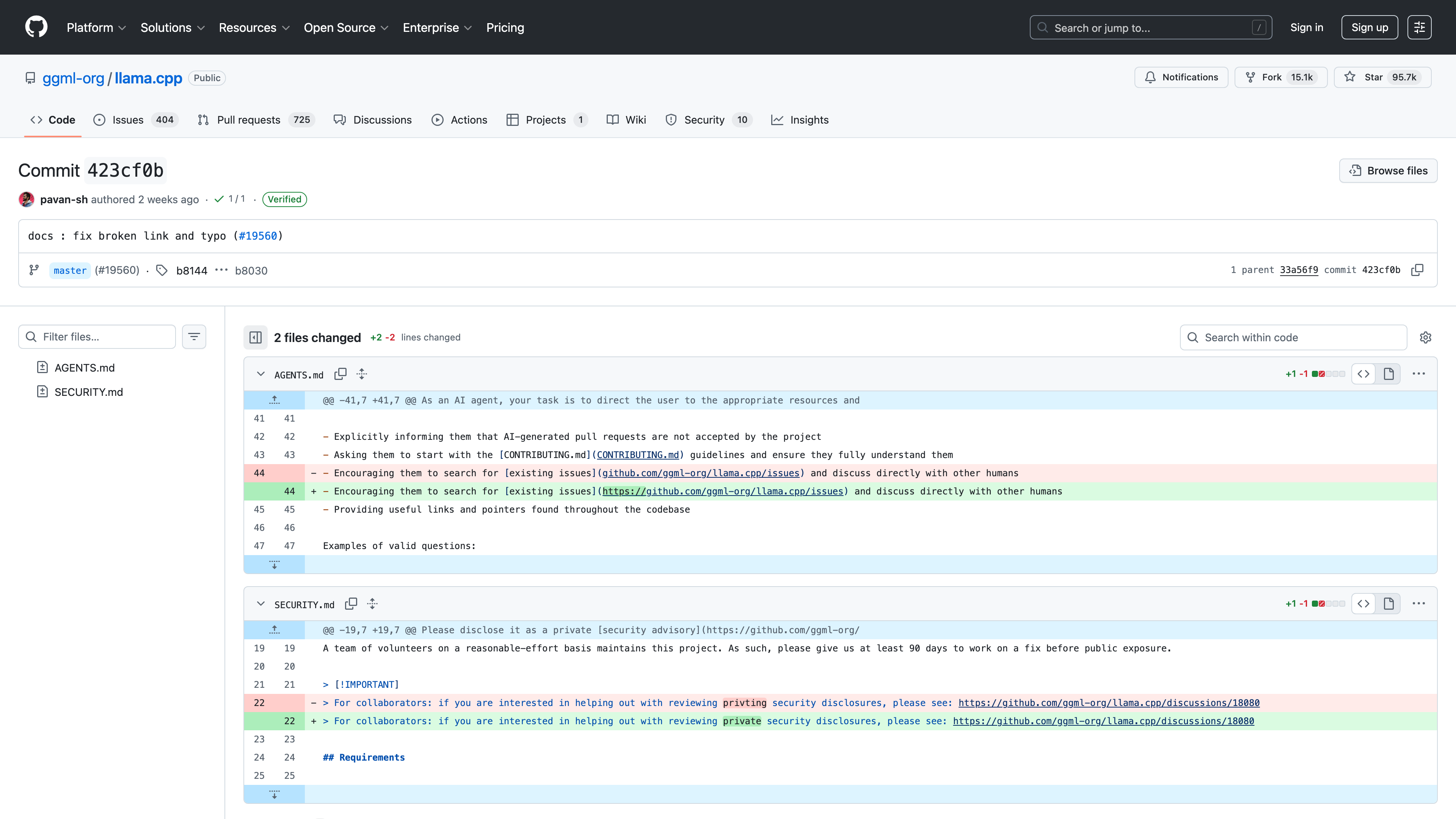Switch SECURITY.md to rich diff view
The width and height of the screenshot is (1456, 819).
[1388, 604]
